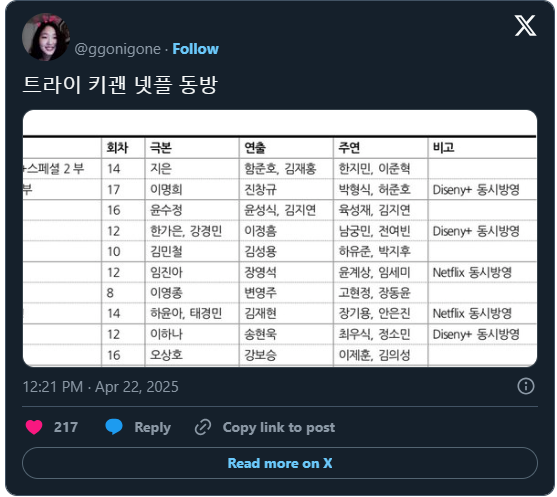Image resolution: width=557 pixels, height=497 pixels.
Task: Open Read more on X
Action: (x=280, y=463)
